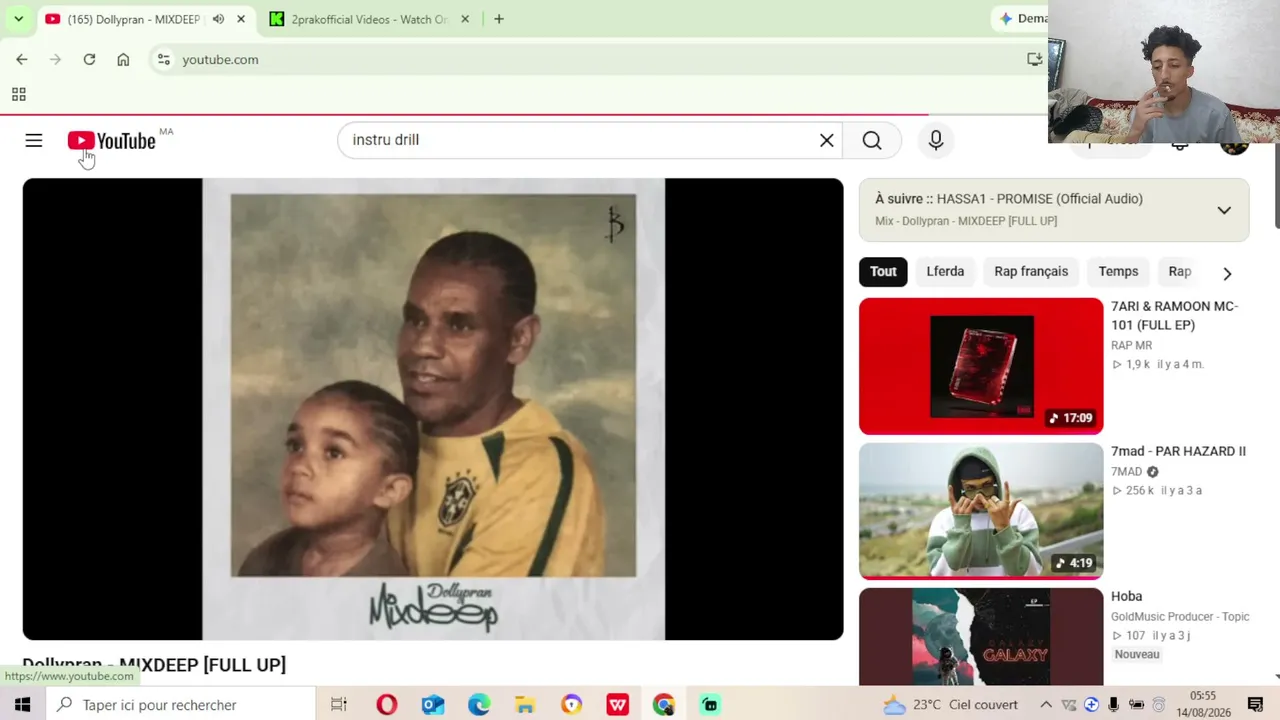This screenshot has height=720, width=1280.
Task: Launch Outlook from the taskbar
Action: 432,705
